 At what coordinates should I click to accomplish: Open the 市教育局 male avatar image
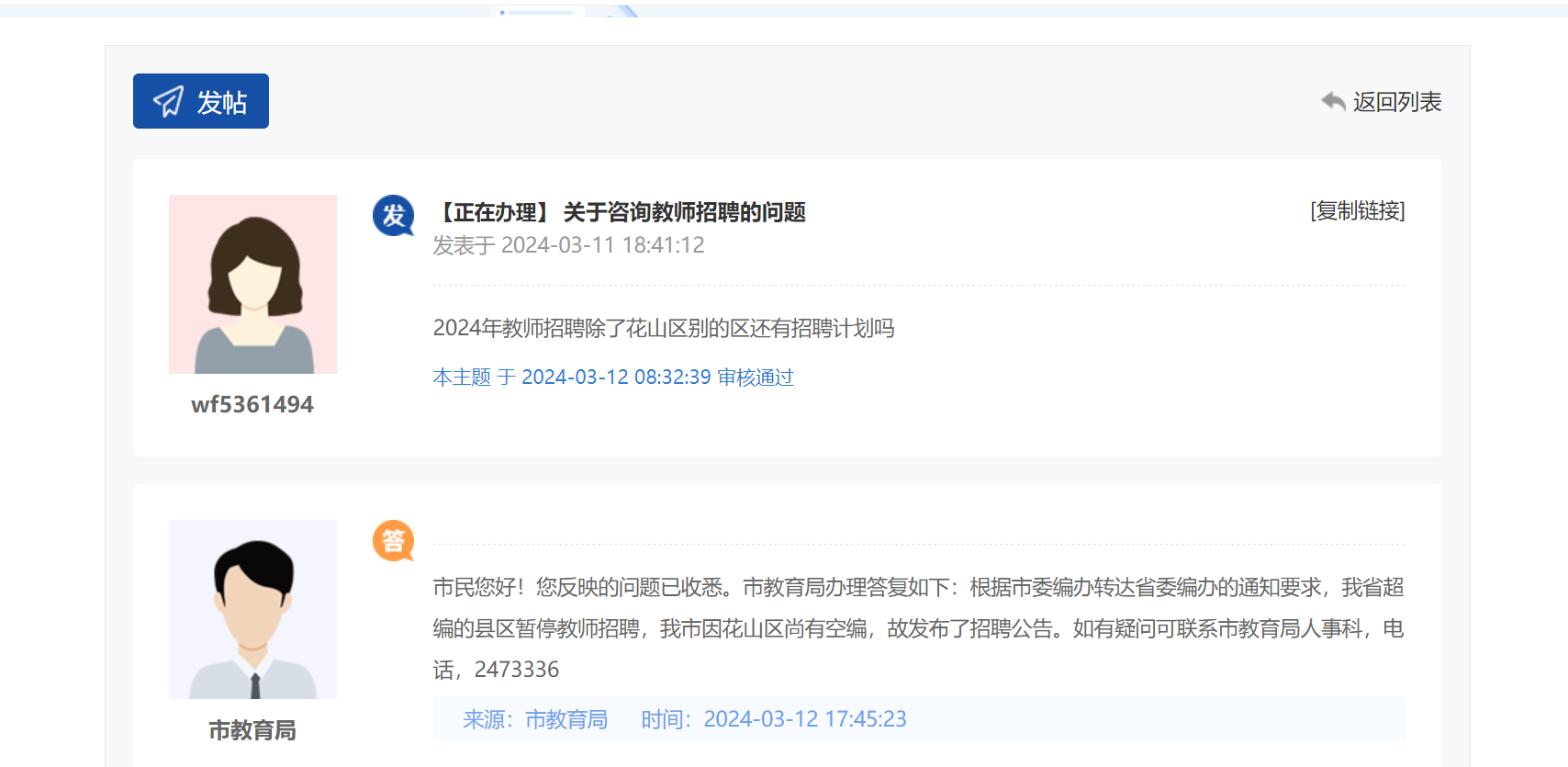252,609
